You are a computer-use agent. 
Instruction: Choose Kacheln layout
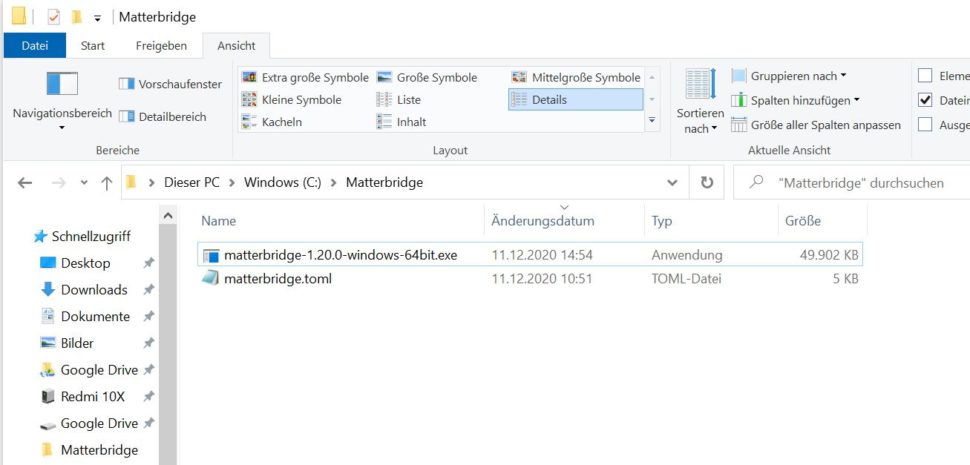[x=272, y=122]
